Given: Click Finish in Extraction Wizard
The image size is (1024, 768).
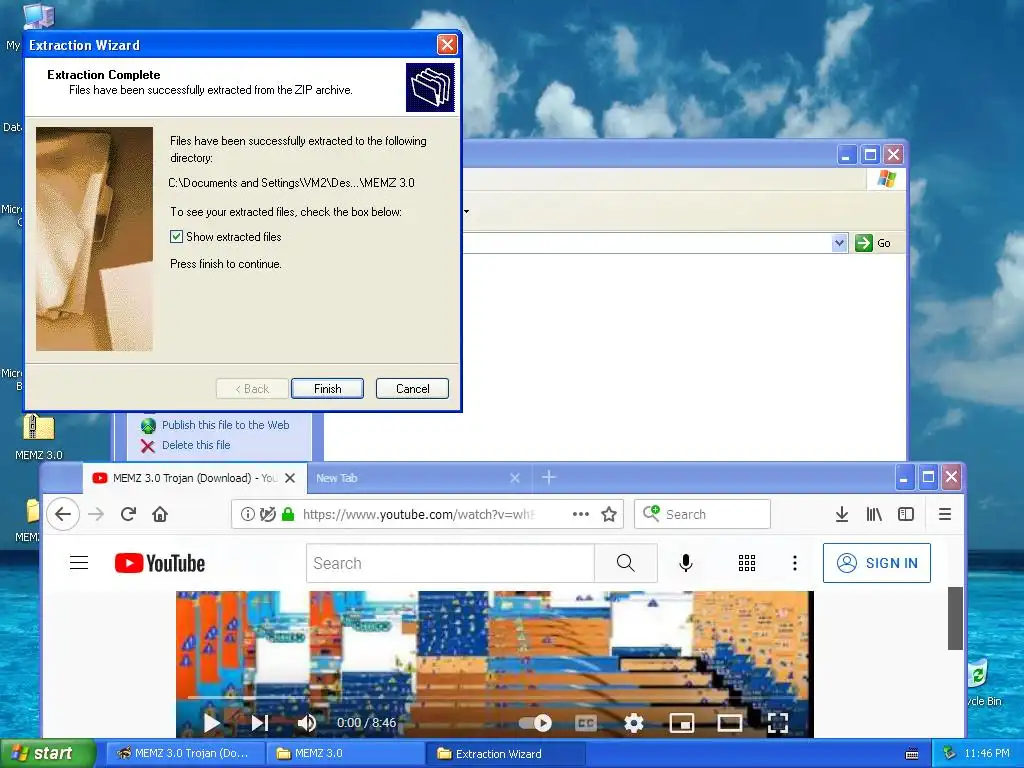Looking at the screenshot, I should coord(327,389).
